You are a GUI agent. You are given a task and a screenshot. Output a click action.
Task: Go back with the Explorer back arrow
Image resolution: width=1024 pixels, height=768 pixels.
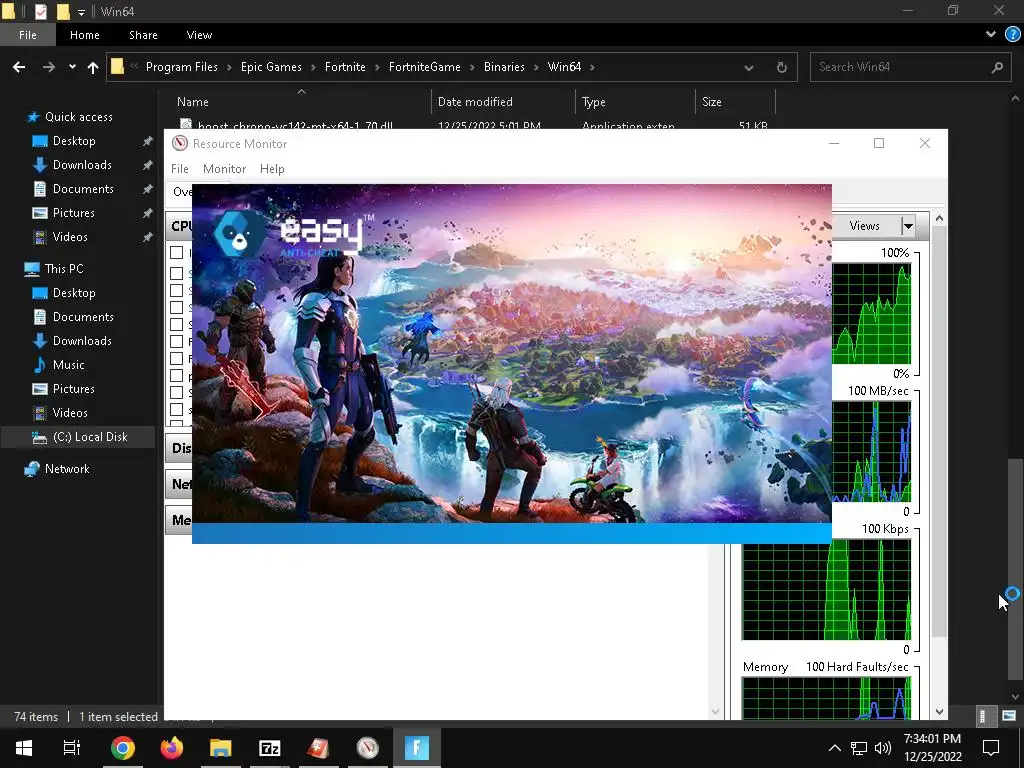coord(19,67)
